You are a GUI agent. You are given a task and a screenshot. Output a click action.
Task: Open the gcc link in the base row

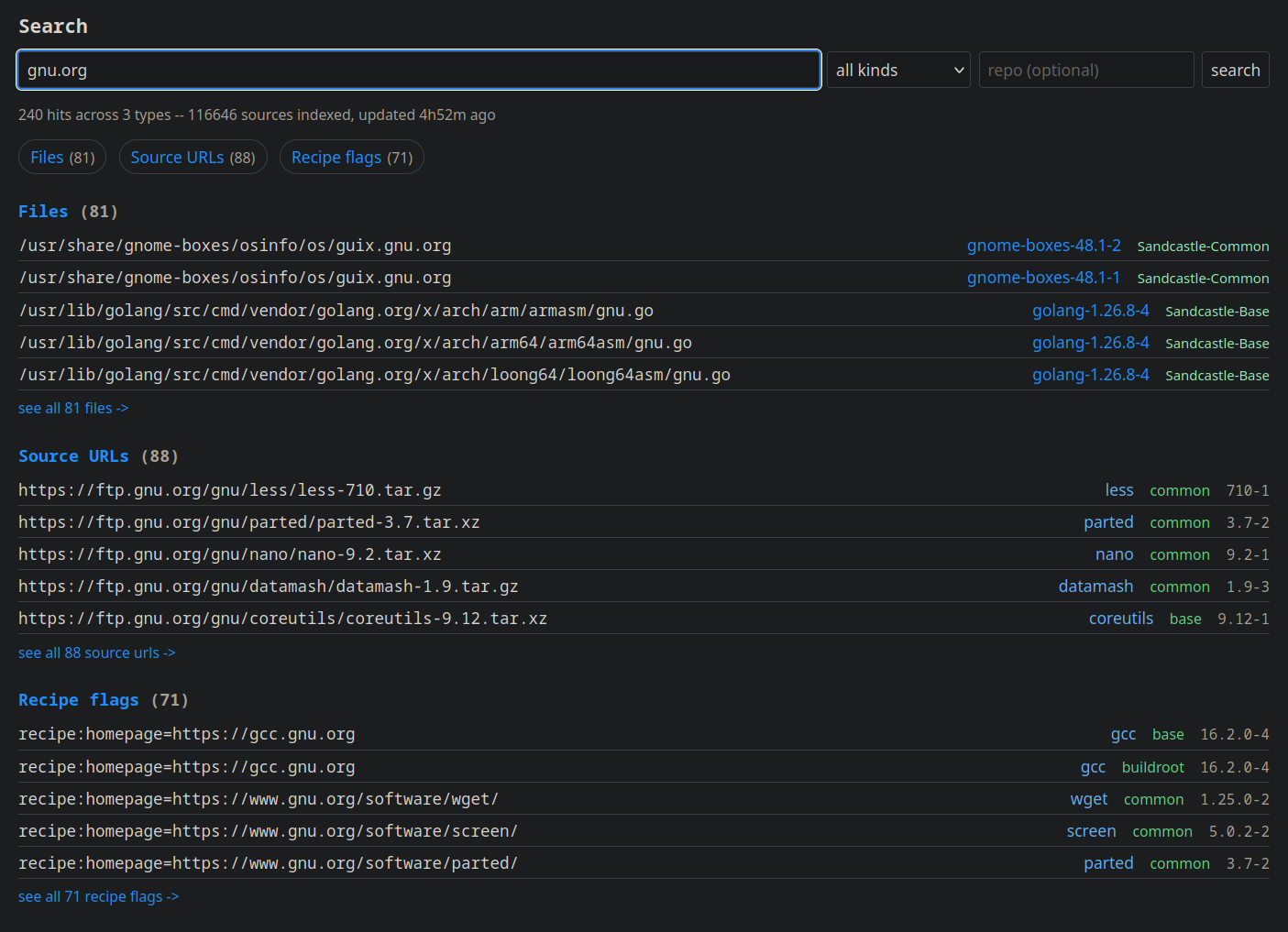tap(1123, 734)
